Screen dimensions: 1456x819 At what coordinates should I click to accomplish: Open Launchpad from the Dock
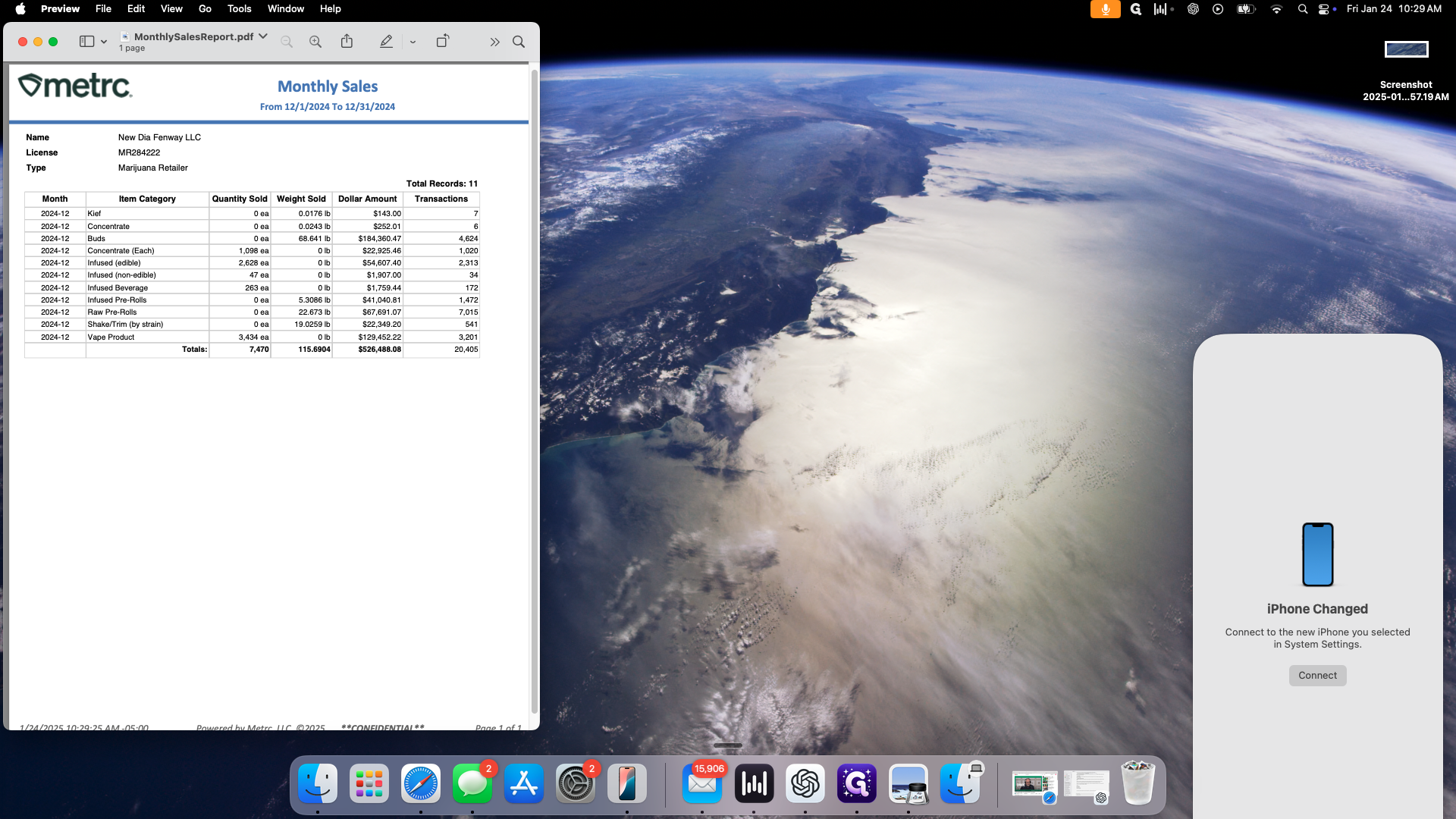click(369, 783)
